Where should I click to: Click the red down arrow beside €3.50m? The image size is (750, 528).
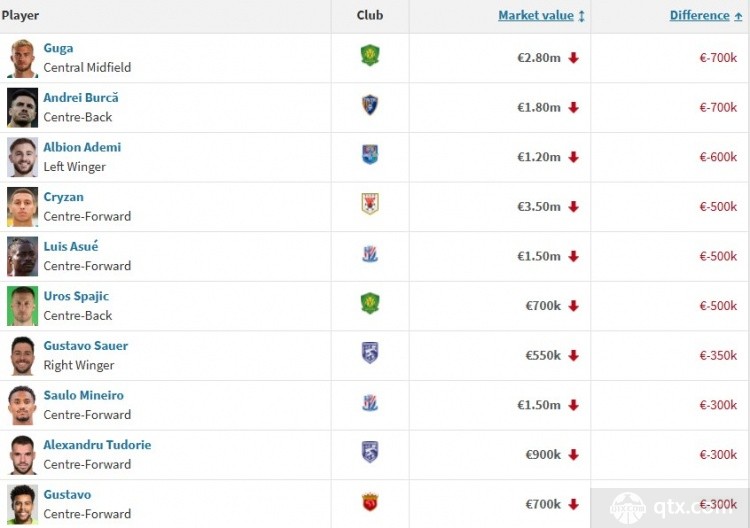[574, 207]
